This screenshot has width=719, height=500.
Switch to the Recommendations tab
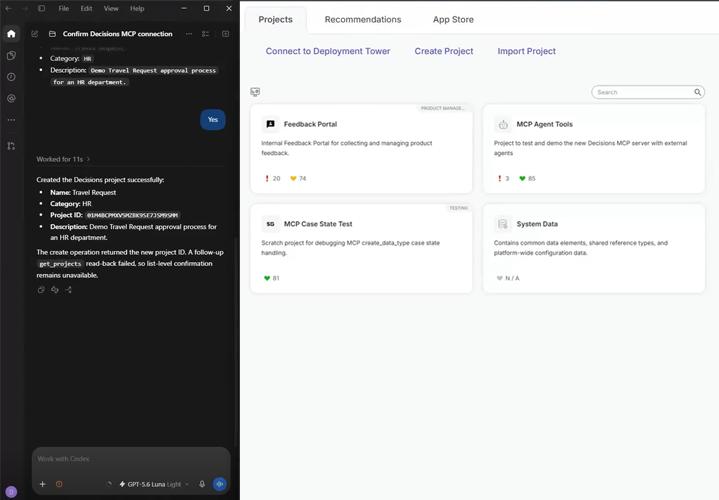coord(363,20)
